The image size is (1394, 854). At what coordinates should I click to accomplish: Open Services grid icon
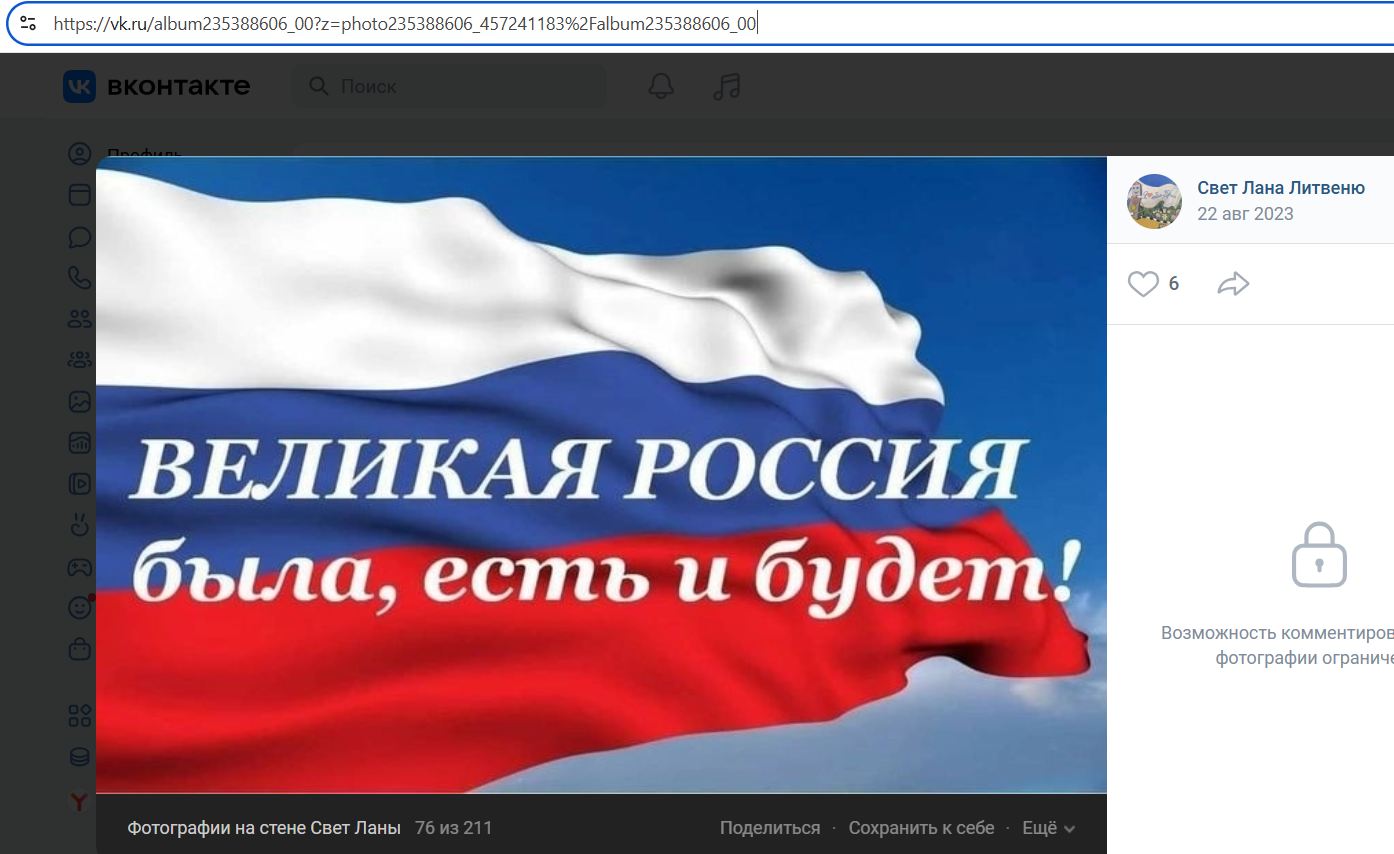(79, 716)
